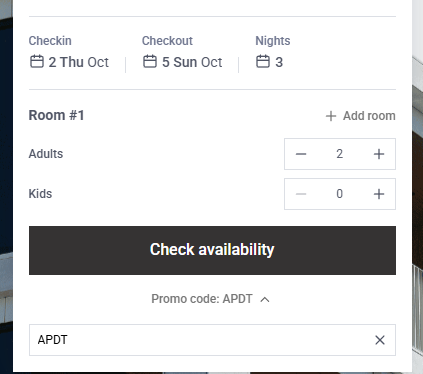Click the Nights calendar icon

263,61
